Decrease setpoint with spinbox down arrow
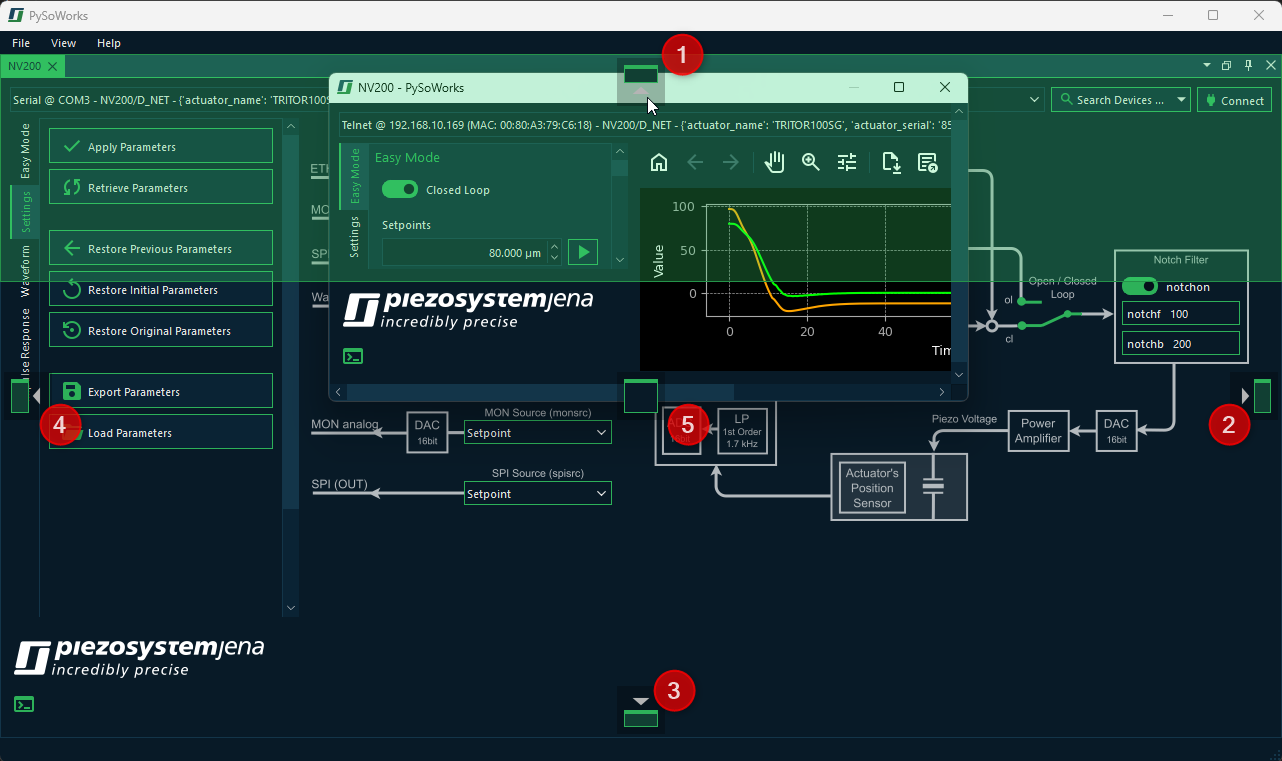The width and height of the screenshot is (1282, 761). (x=555, y=258)
